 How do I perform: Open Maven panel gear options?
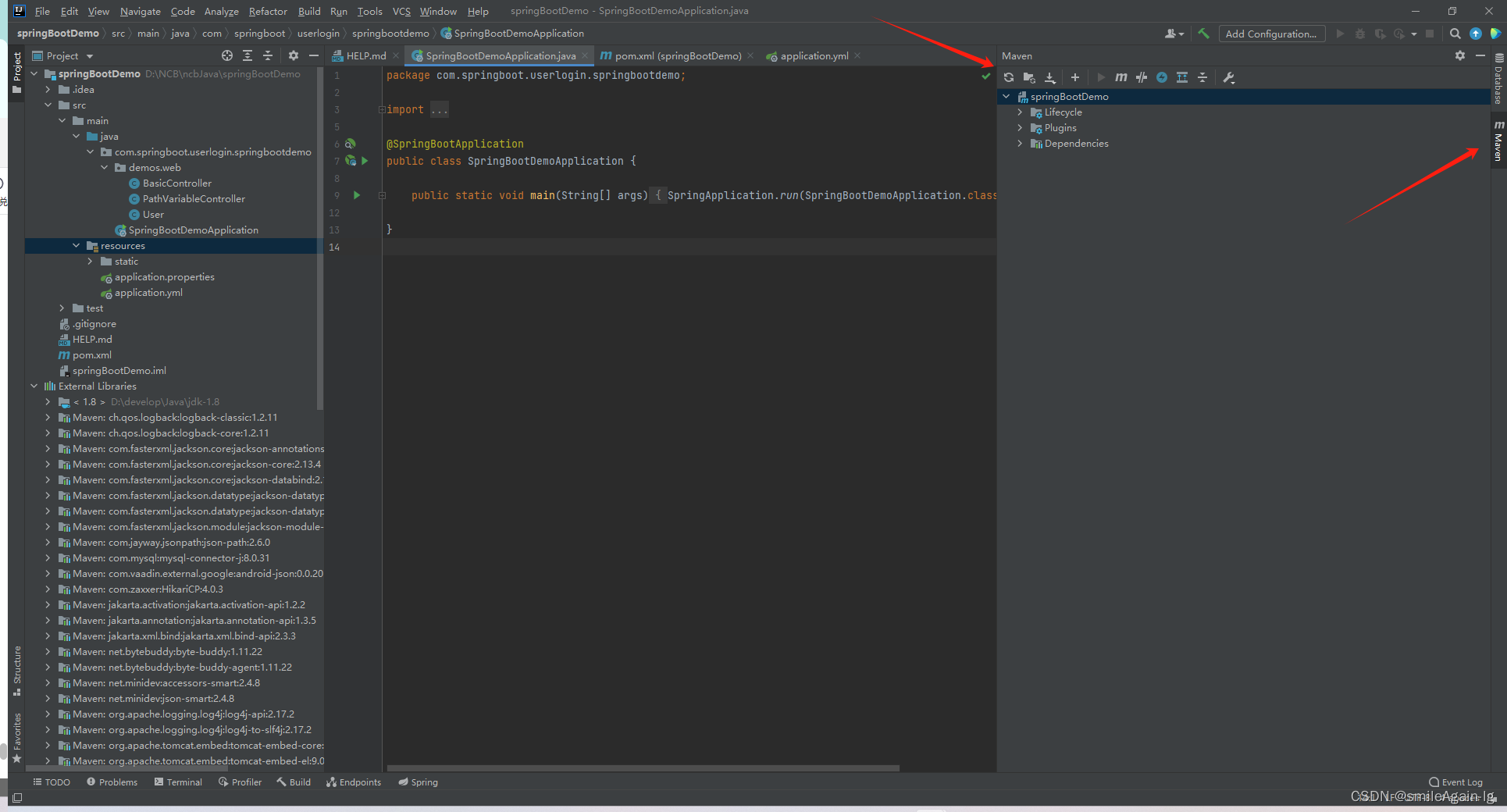tap(1460, 55)
